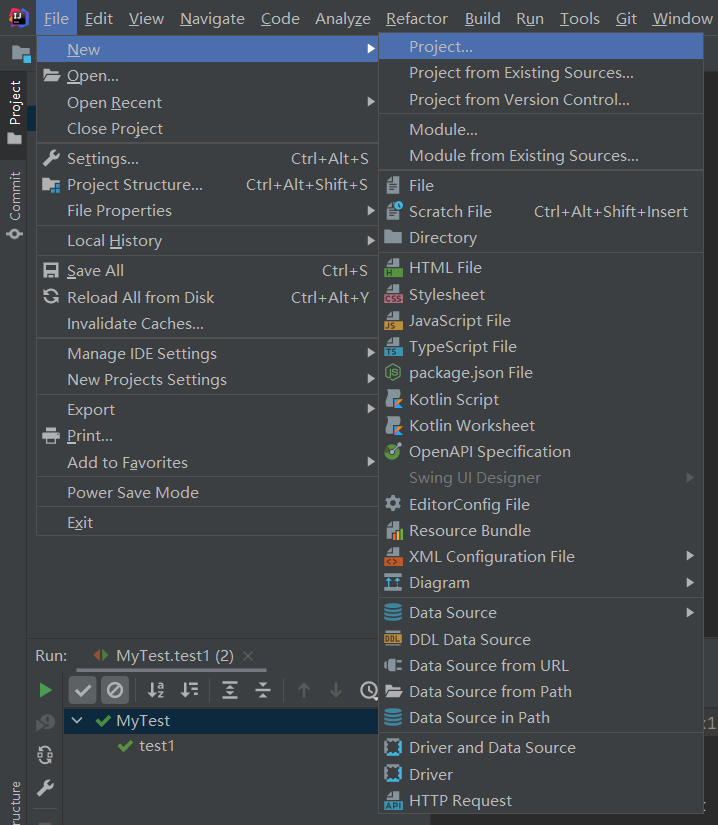The height and width of the screenshot is (825, 718).
Task: Choose Scratch File entry
Action: pos(541,212)
